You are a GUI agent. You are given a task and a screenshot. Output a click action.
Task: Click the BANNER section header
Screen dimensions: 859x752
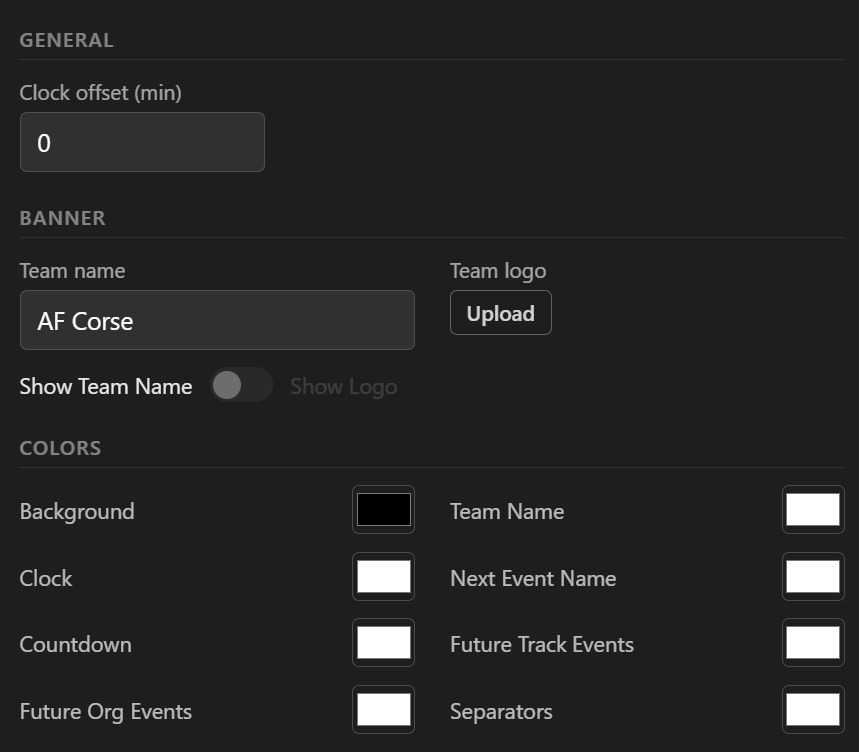pyautogui.click(x=62, y=217)
